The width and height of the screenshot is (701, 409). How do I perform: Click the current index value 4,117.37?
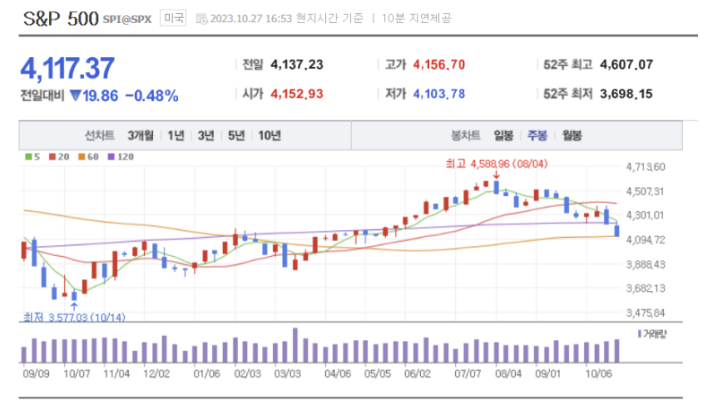68,68
